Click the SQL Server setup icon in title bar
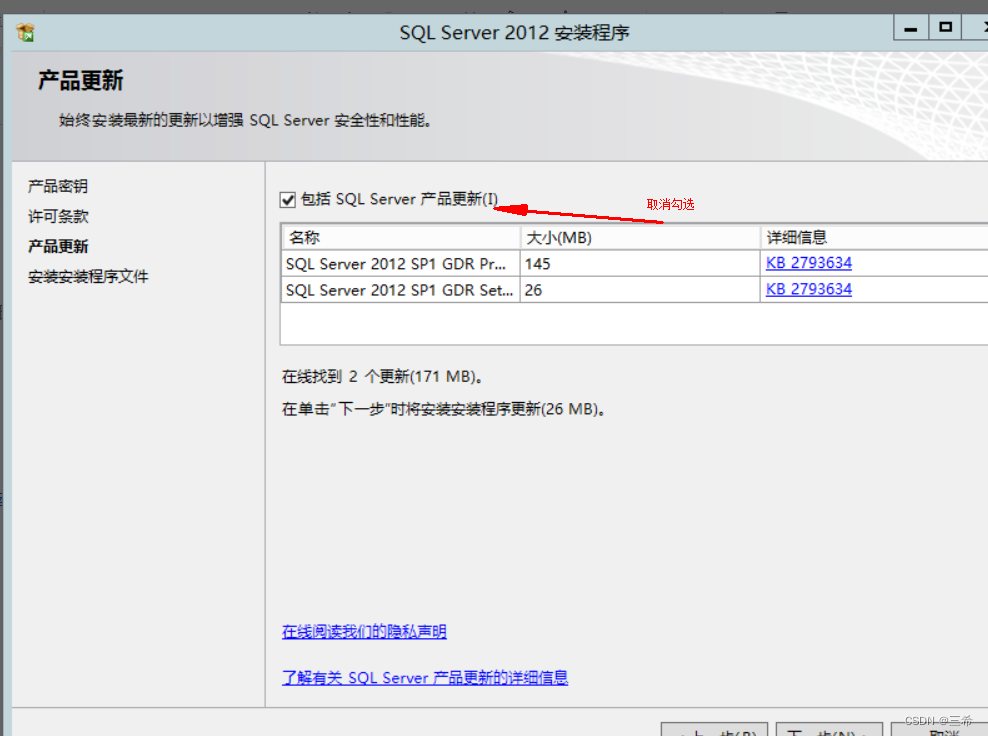This screenshot has width=988, height=736. pos(25,32)
